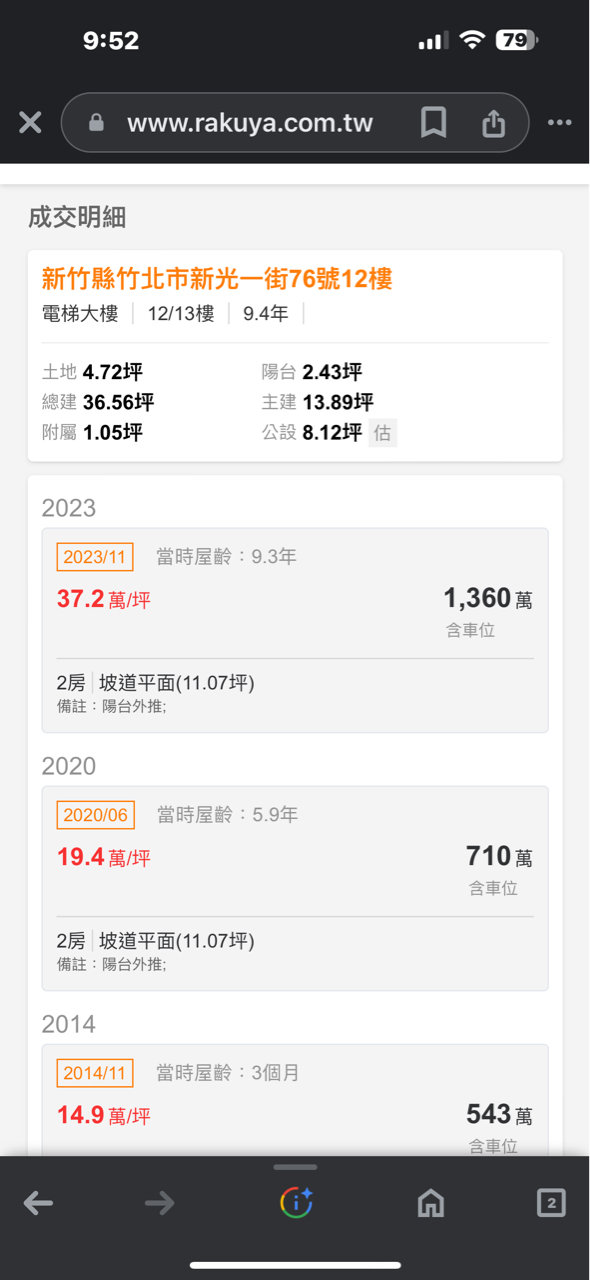Open the 1,360 萬 transaction record
The image size is (590, 1280).
(295, 630)
